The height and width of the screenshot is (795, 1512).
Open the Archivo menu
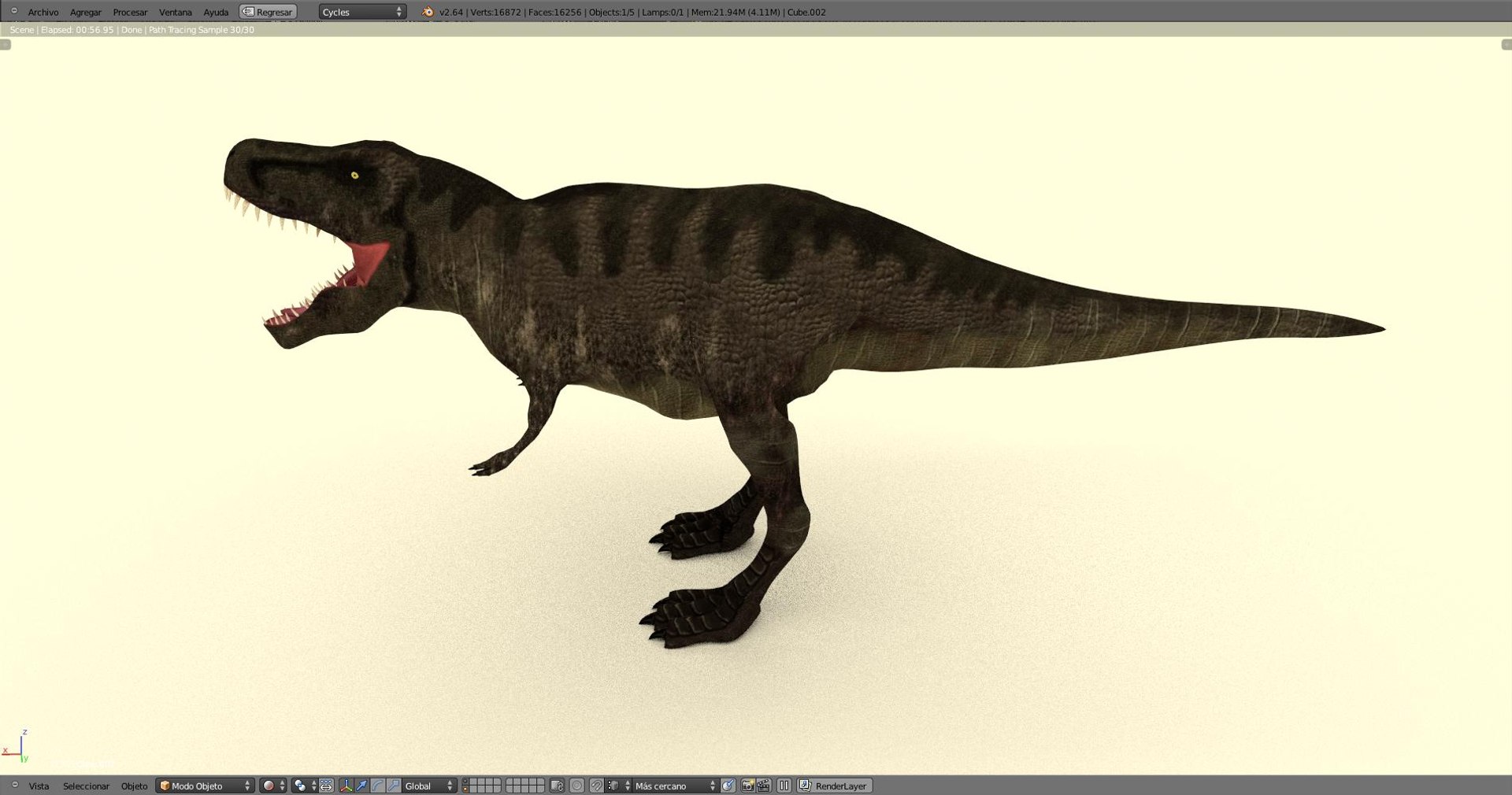tap(43, 12)
